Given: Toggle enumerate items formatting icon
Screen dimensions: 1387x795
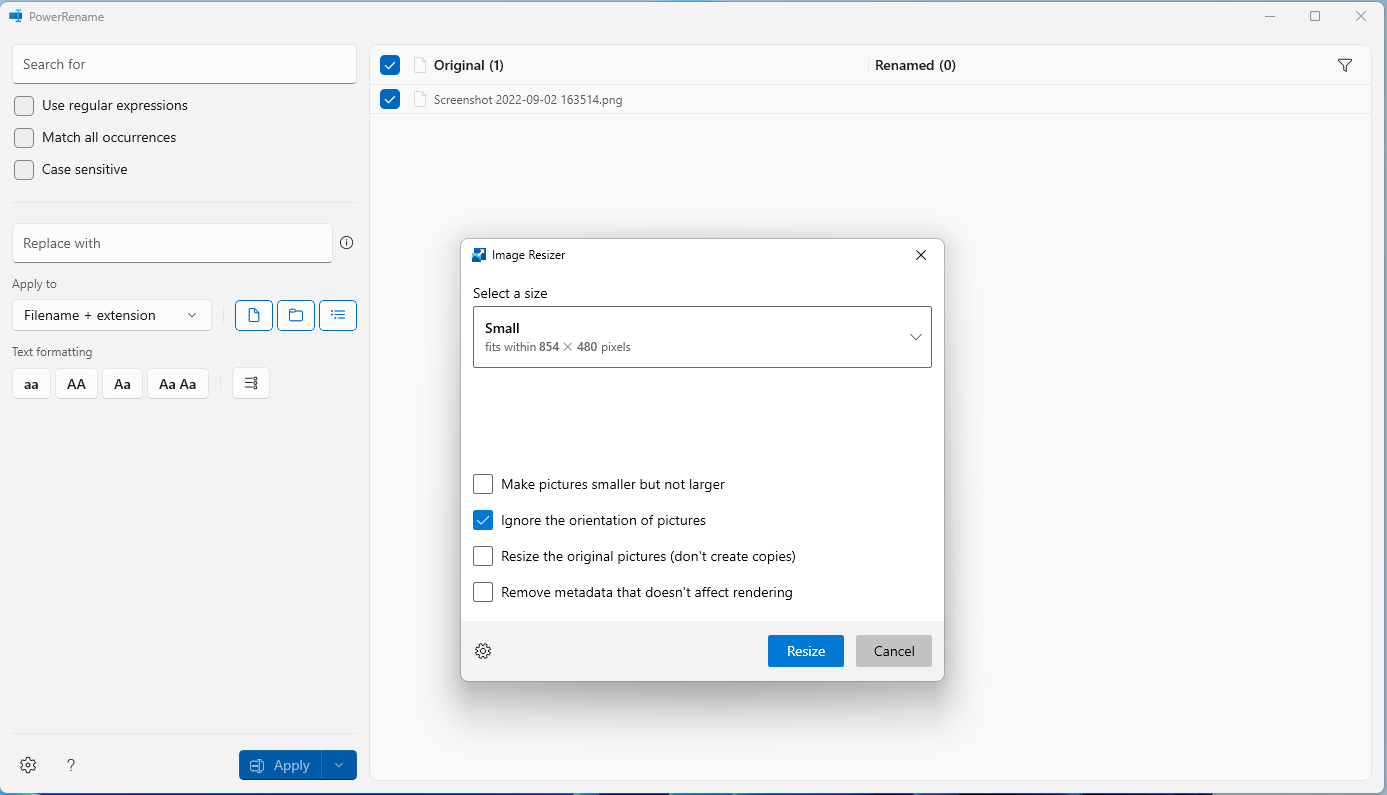Looking at the screenshot, I should [251, 384].
